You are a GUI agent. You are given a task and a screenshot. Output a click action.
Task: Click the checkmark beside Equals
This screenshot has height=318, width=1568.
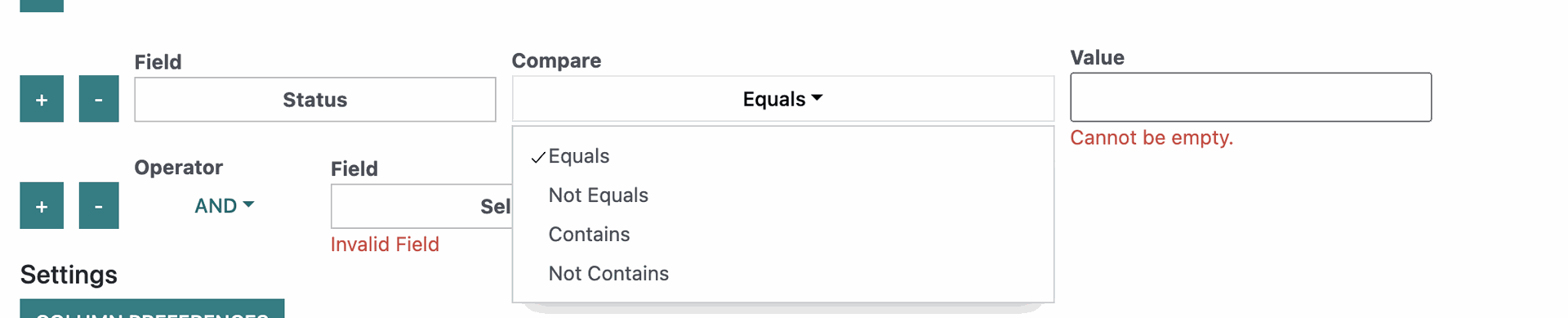(x=537, y=157)
